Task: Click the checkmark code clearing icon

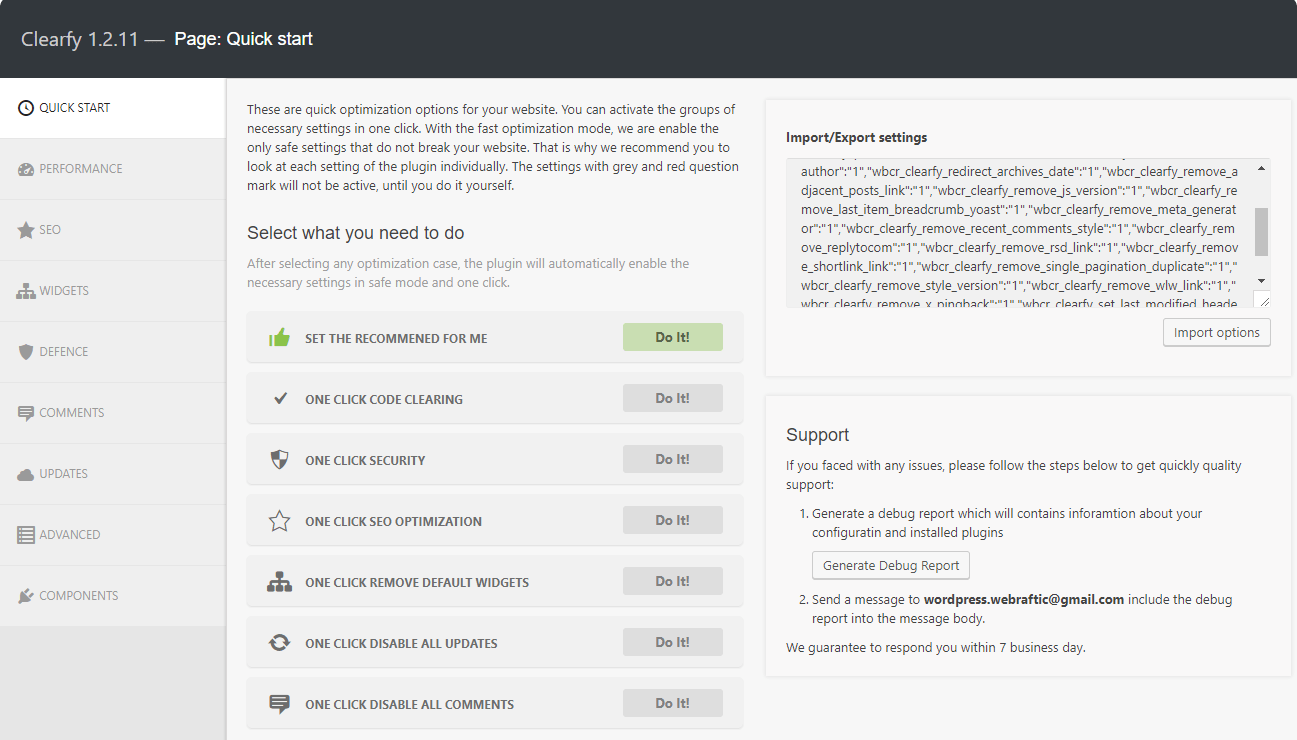Action: tap(280, 398)
